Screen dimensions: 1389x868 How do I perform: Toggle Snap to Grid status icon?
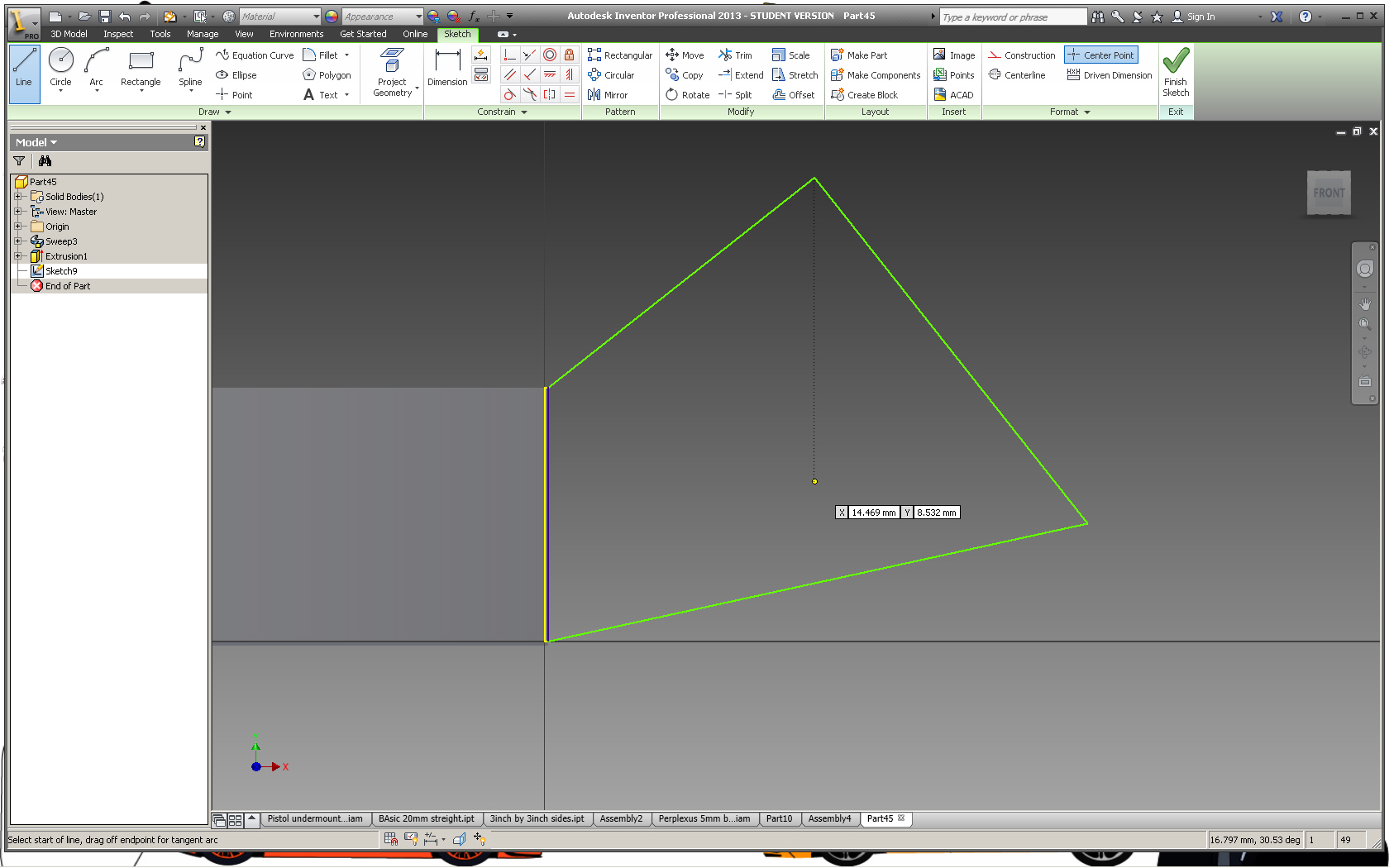pyautogui.click(x=391, y=839)
